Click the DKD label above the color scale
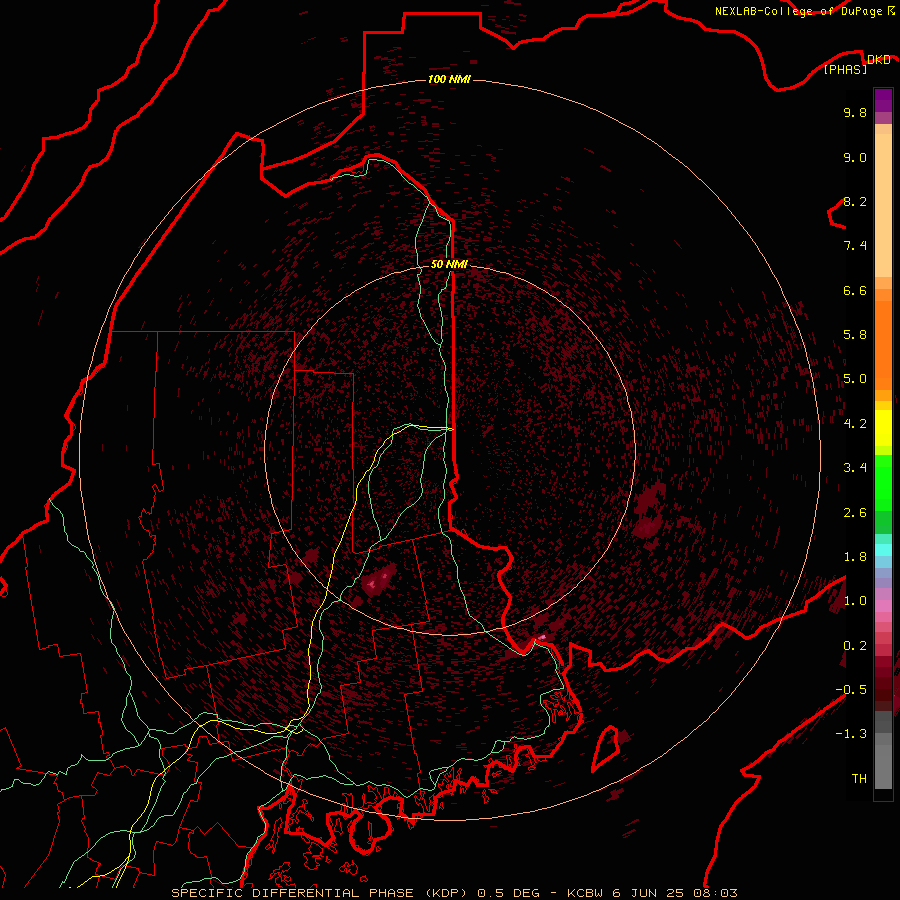 878,59
